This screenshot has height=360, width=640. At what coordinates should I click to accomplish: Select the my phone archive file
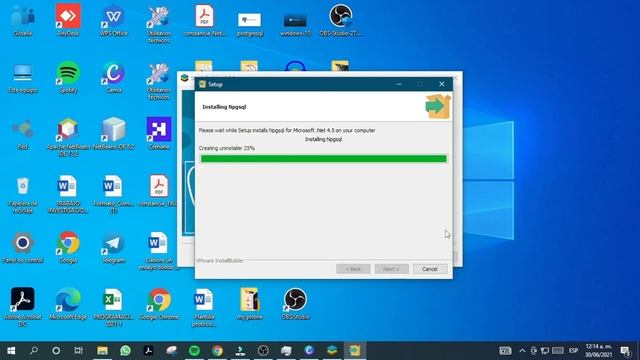(249, 304)
